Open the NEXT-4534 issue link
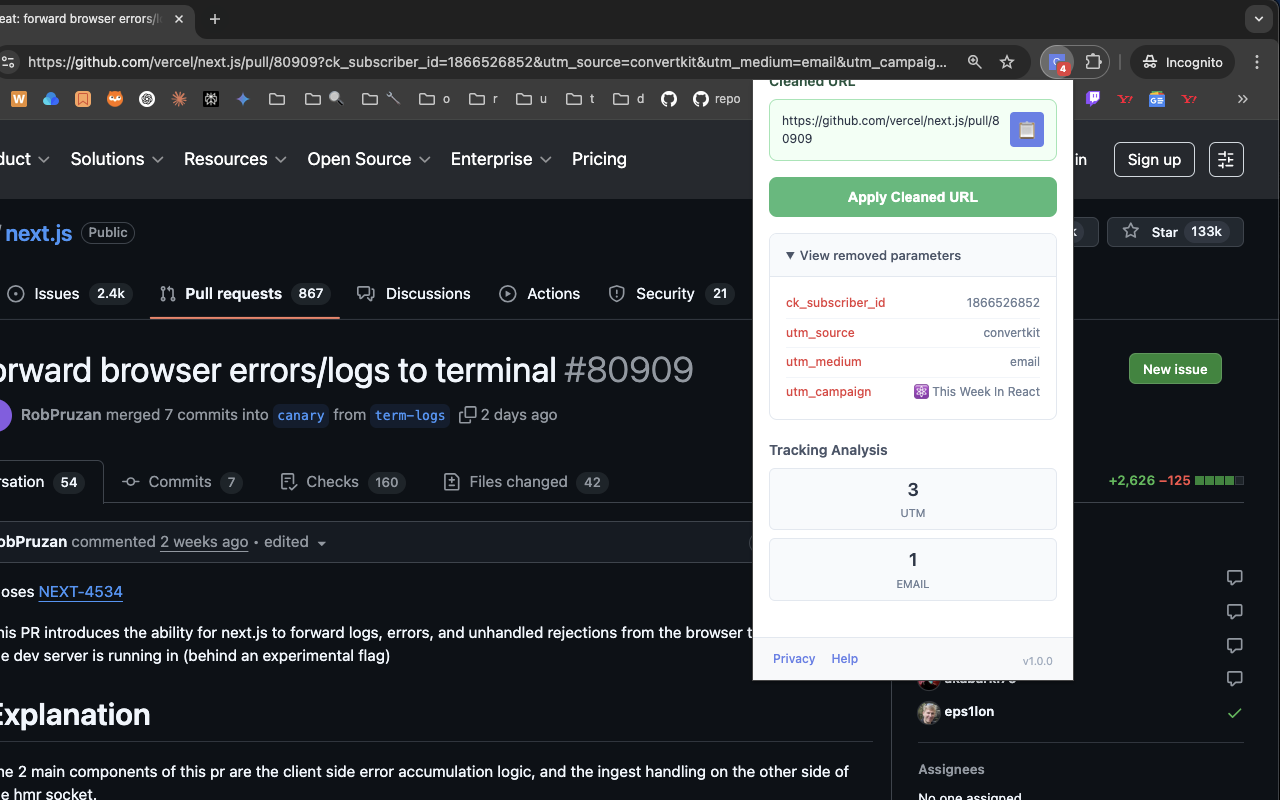The image size is (1280, 800). pos(80,591)
